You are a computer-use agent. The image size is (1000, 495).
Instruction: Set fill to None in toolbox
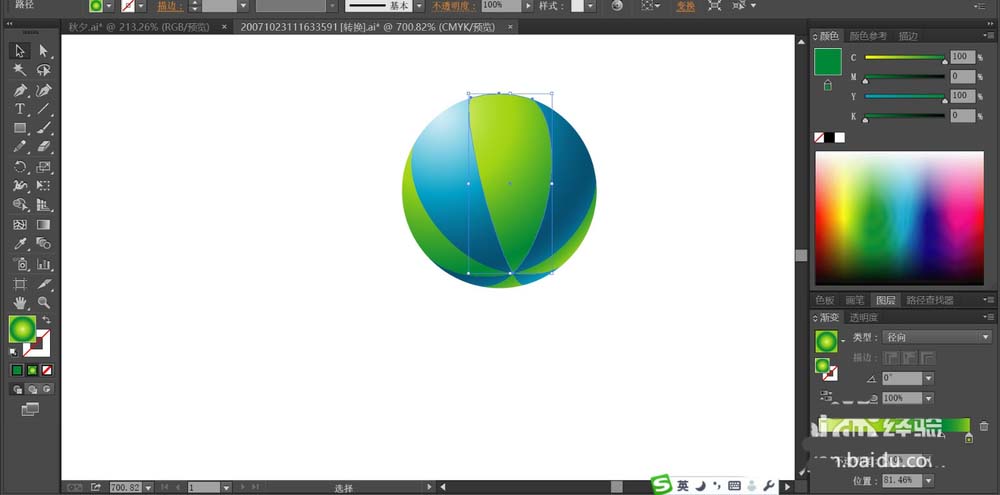[47, 370]
